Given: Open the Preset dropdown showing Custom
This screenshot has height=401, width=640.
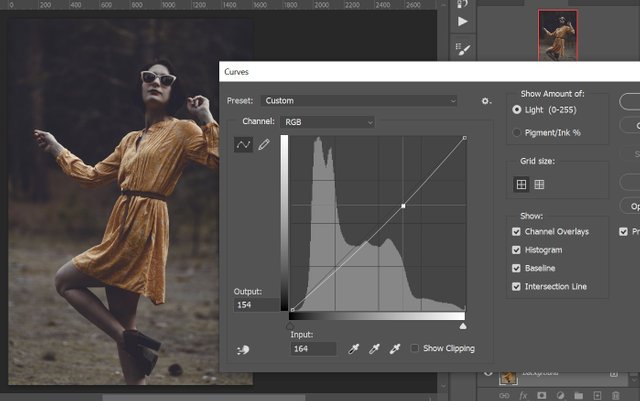Looking at the screenshot, I should pos(359,101).
